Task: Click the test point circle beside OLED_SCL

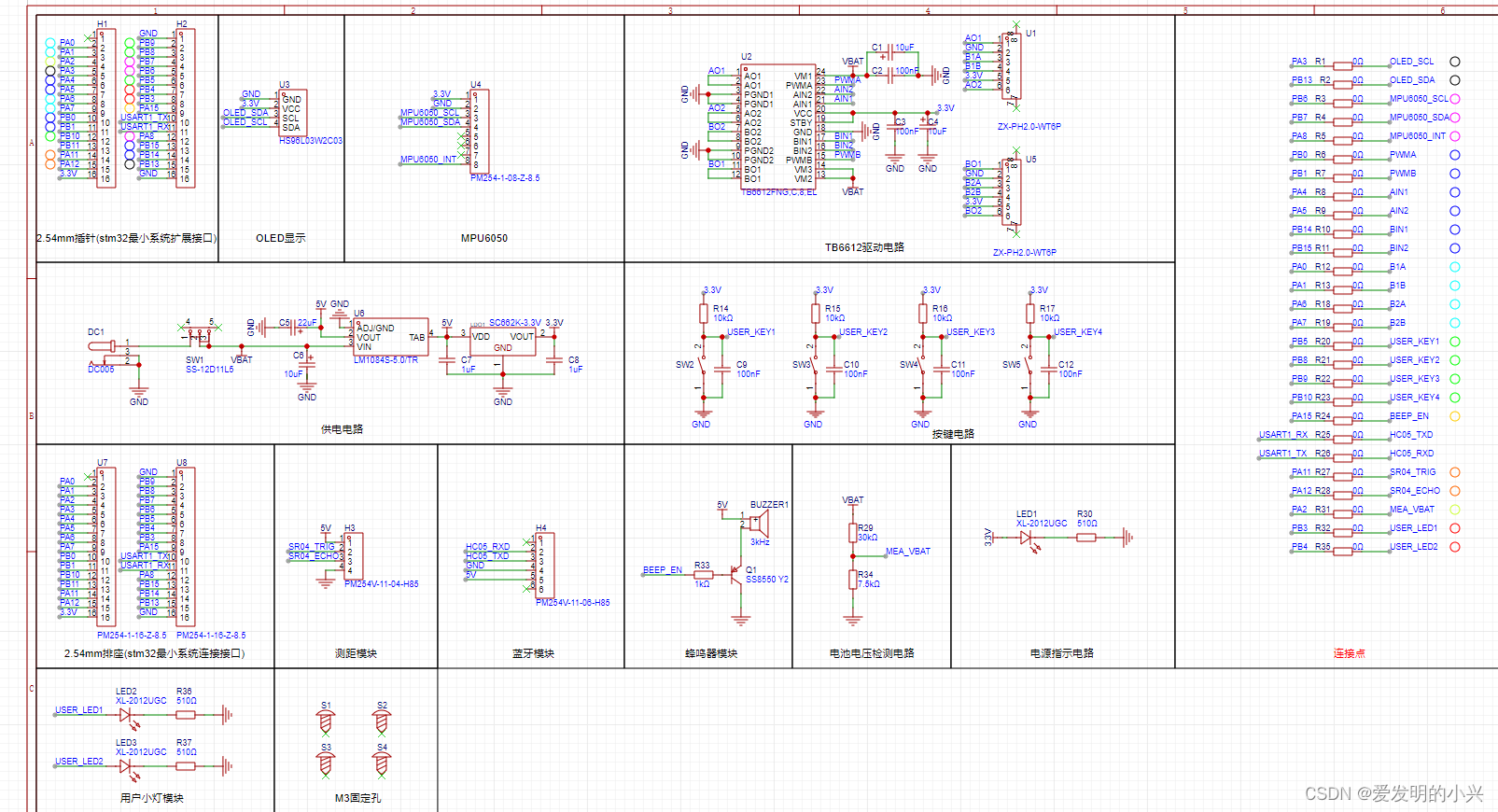Action: pyautogui.click(x=1454, y=62)
